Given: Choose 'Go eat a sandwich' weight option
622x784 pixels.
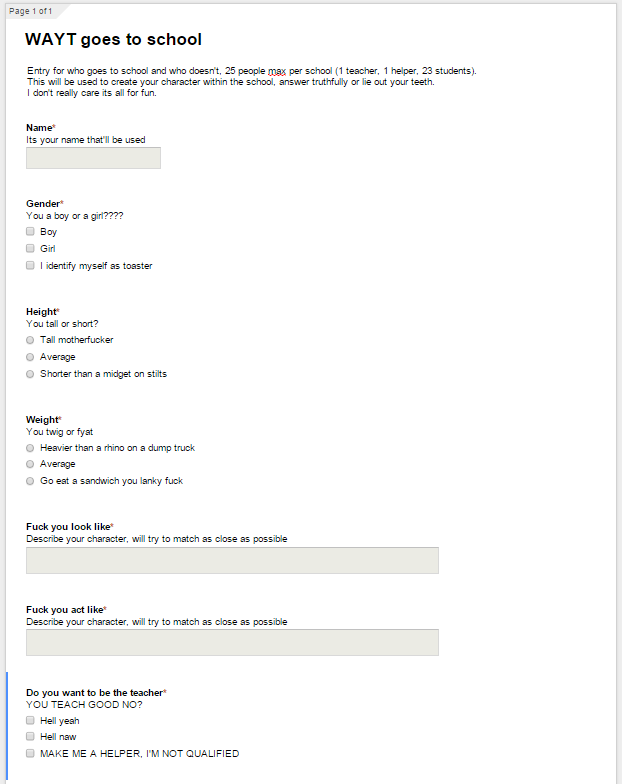Looking at the screenshot, I should [30, 481].
